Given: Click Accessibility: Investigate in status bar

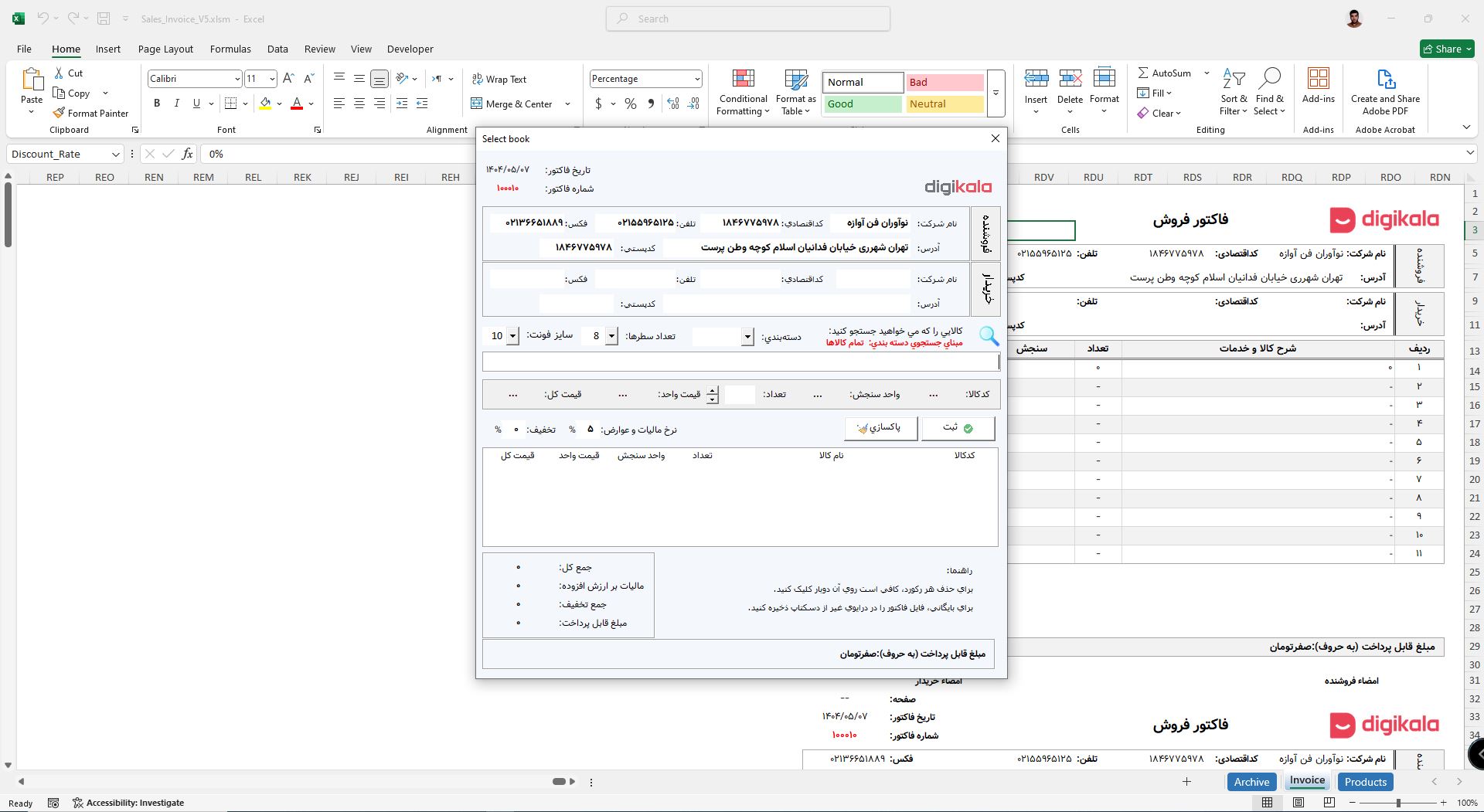Looking at the screenshot, I should [128, 803].
